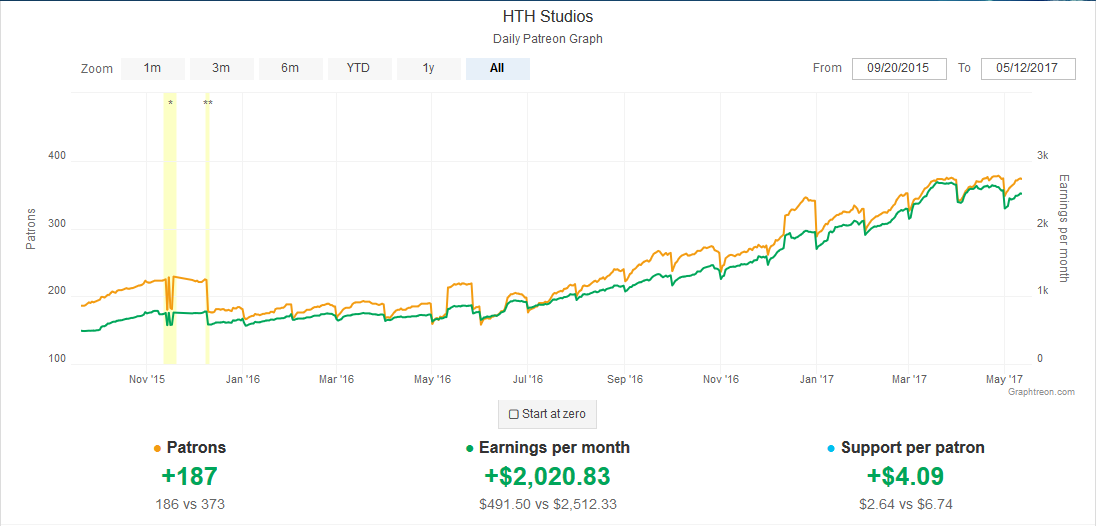
Task: Click the +187 patrons change value
Action: point(189,476)
